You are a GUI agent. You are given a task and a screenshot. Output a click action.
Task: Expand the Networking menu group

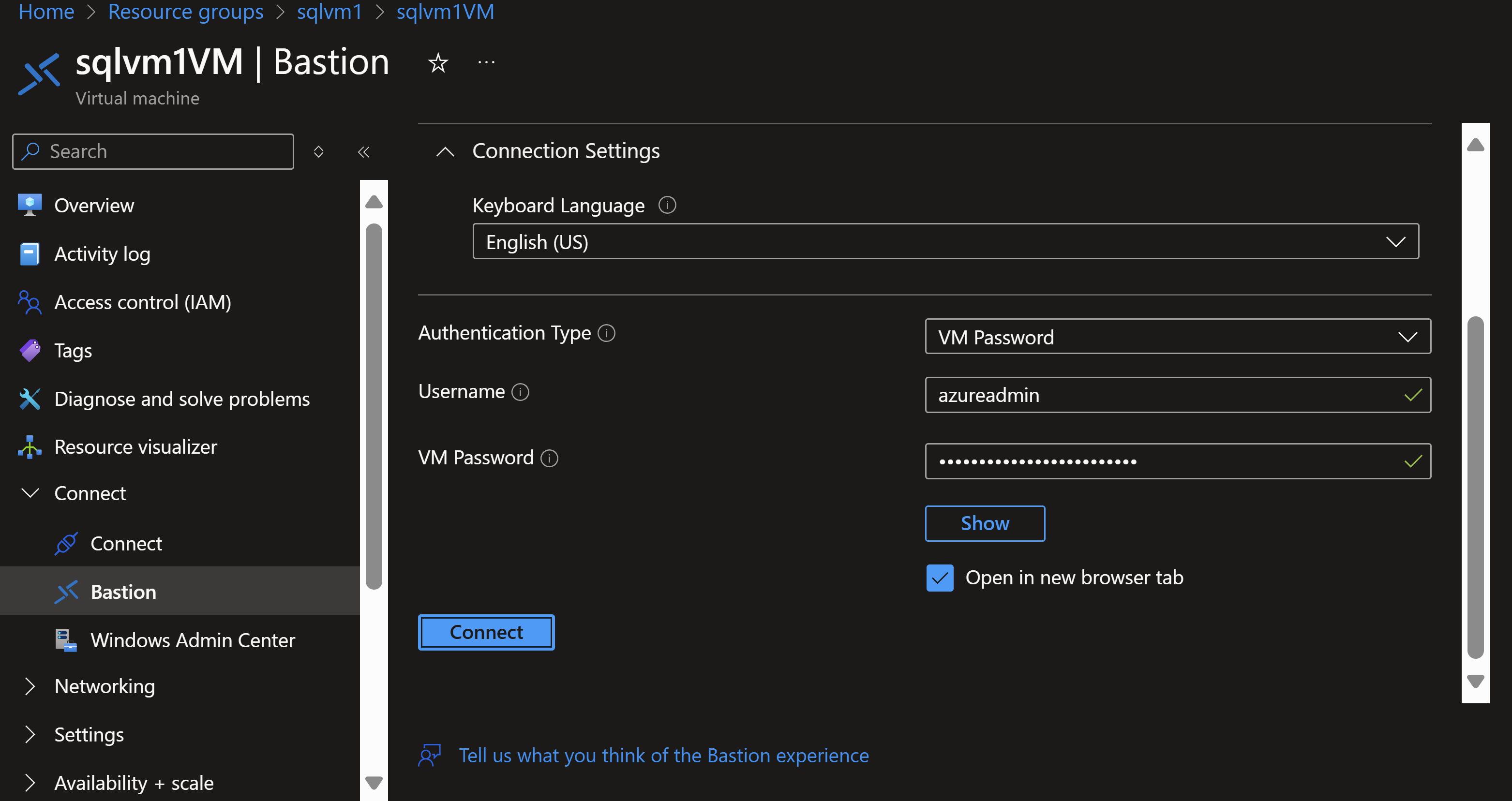(x=105, y=686)
